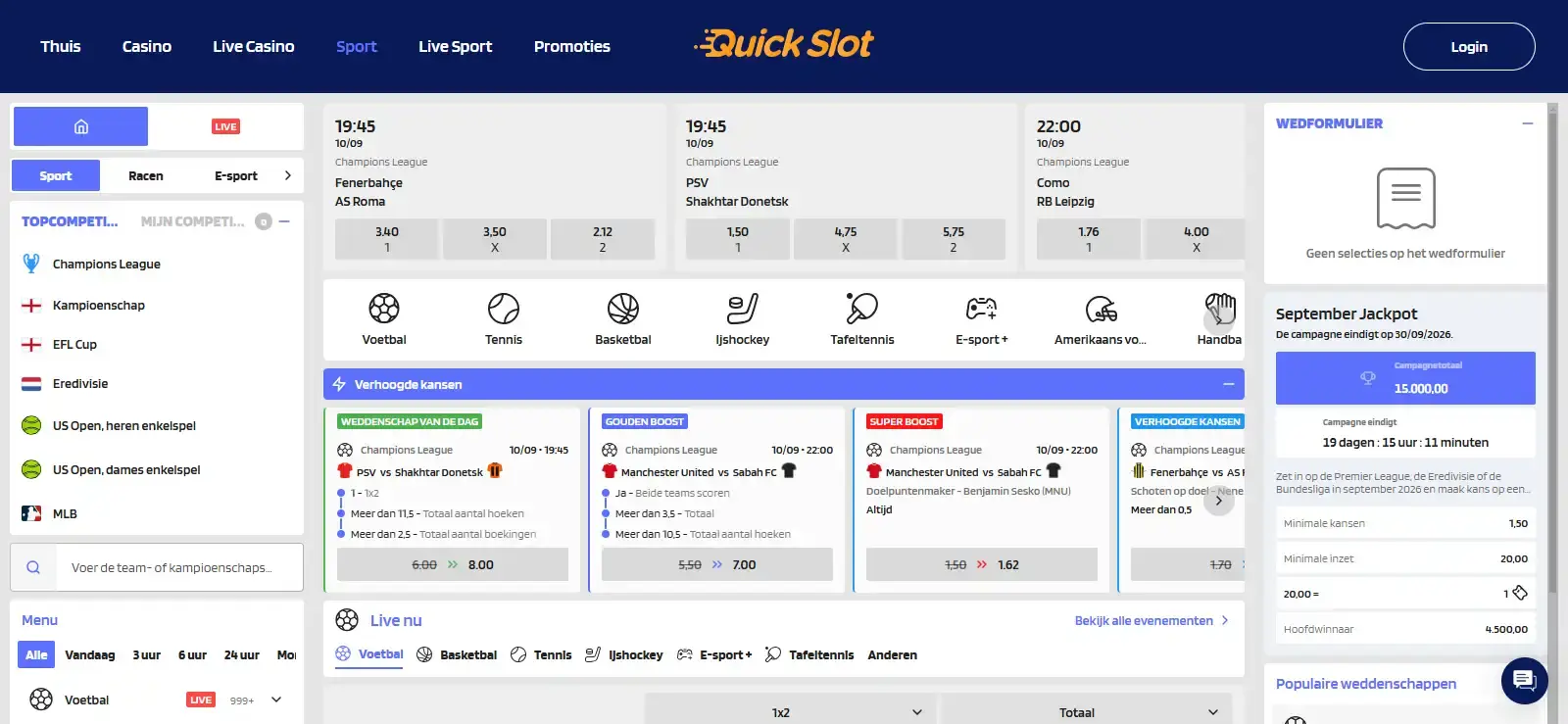Bet 2.12 on AS Roma win
Image resolution: width=1568 pixels, height=724 pixels.
pyautogui.click(x=603, y=239)
